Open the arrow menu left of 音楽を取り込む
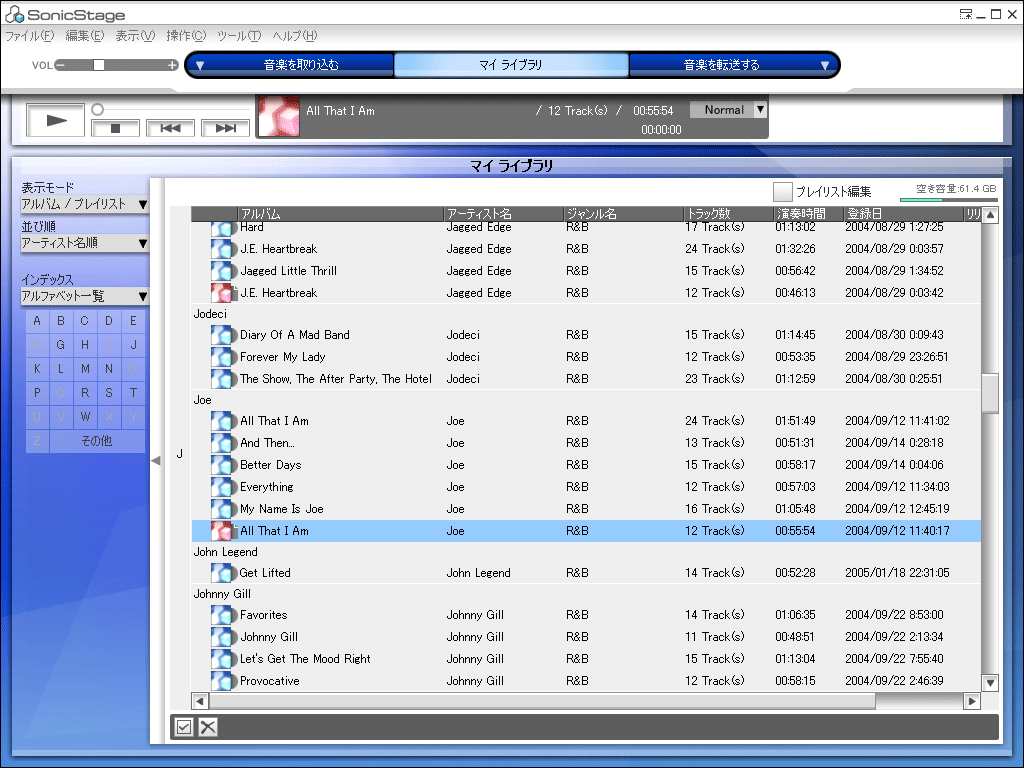1024x768 pixels. point(200,65)
